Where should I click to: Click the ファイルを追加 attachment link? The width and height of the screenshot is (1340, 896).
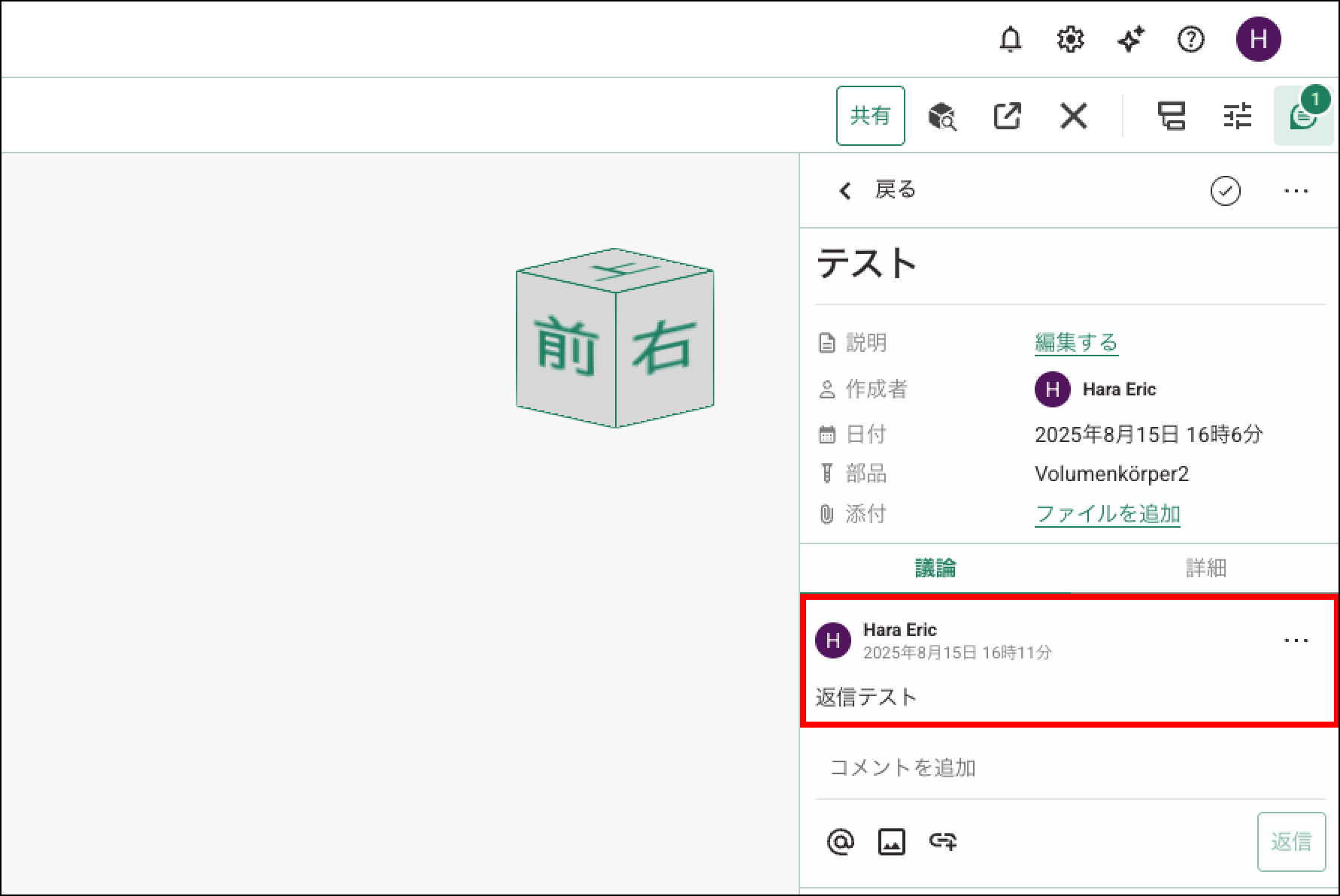(x=1107, y=514)
